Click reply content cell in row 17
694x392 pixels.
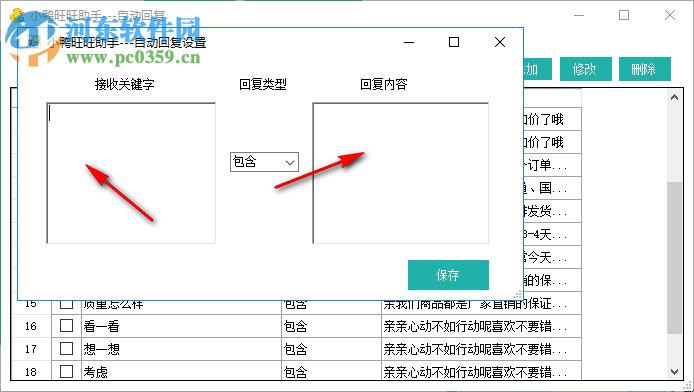point(481,349)
